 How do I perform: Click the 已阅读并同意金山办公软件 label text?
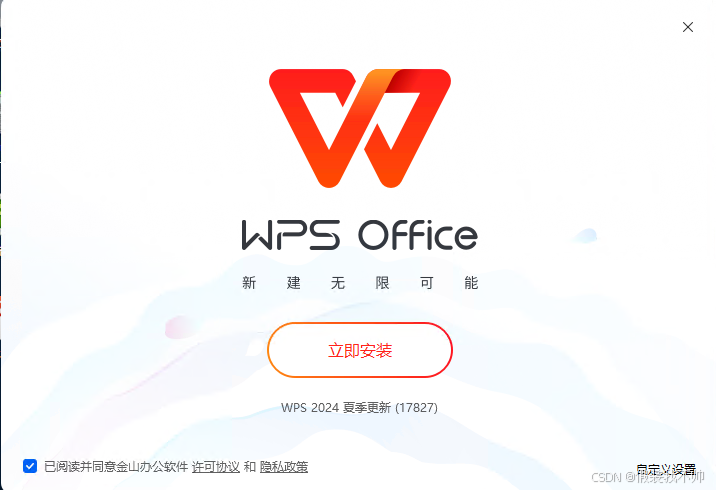click(x=116, y=467)
